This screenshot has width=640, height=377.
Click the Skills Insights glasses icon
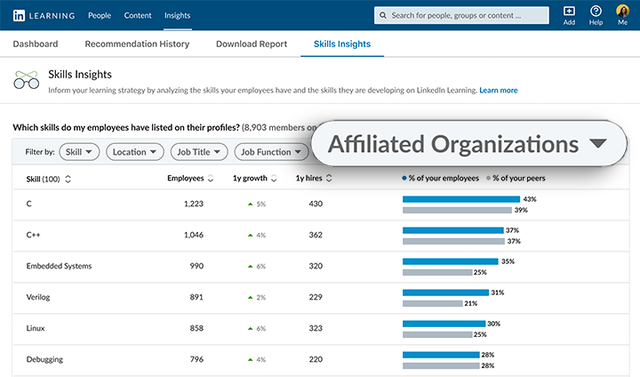pyautogui.click(x=26, y=80)
